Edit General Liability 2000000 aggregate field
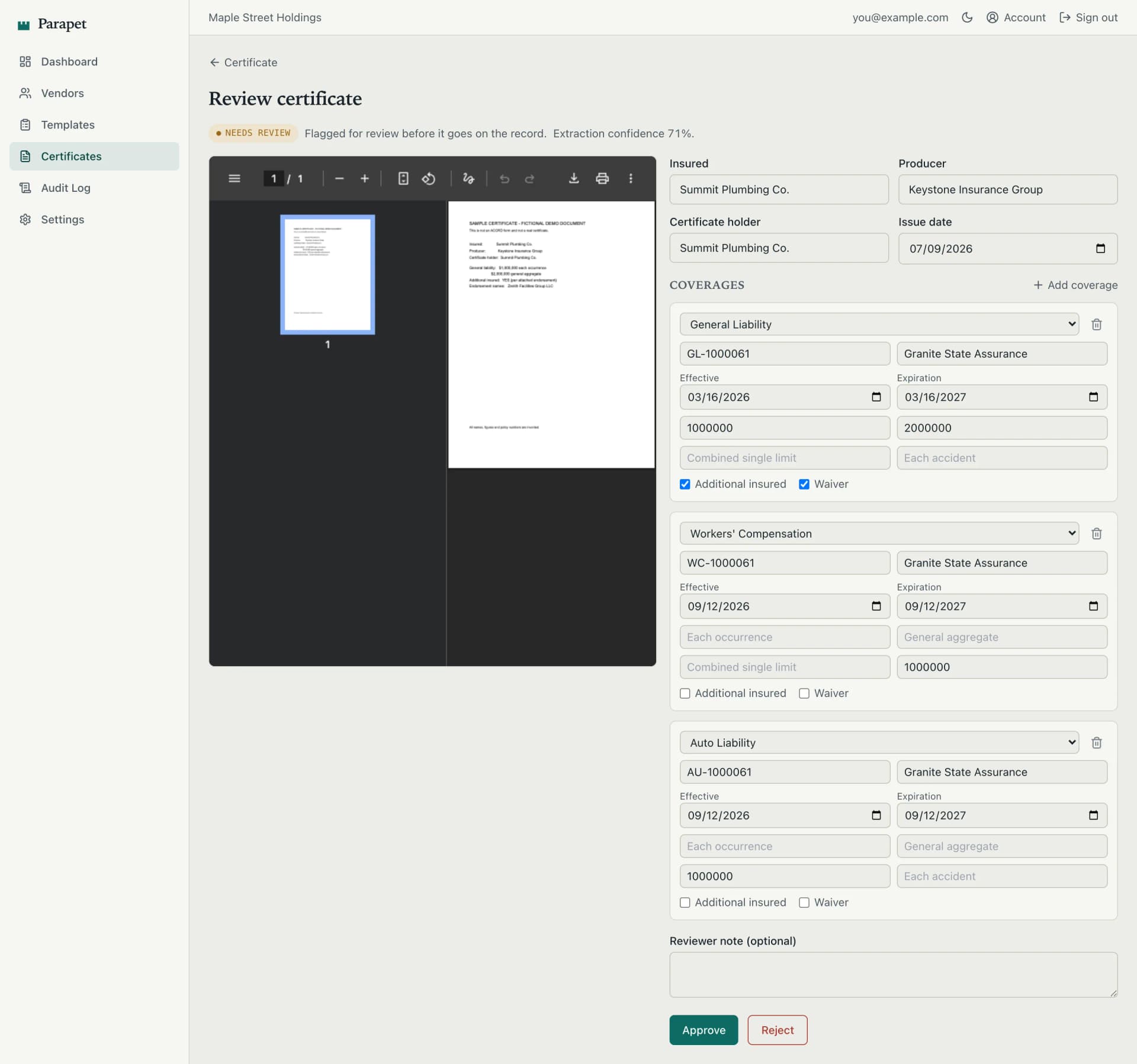 point(1002,427)
